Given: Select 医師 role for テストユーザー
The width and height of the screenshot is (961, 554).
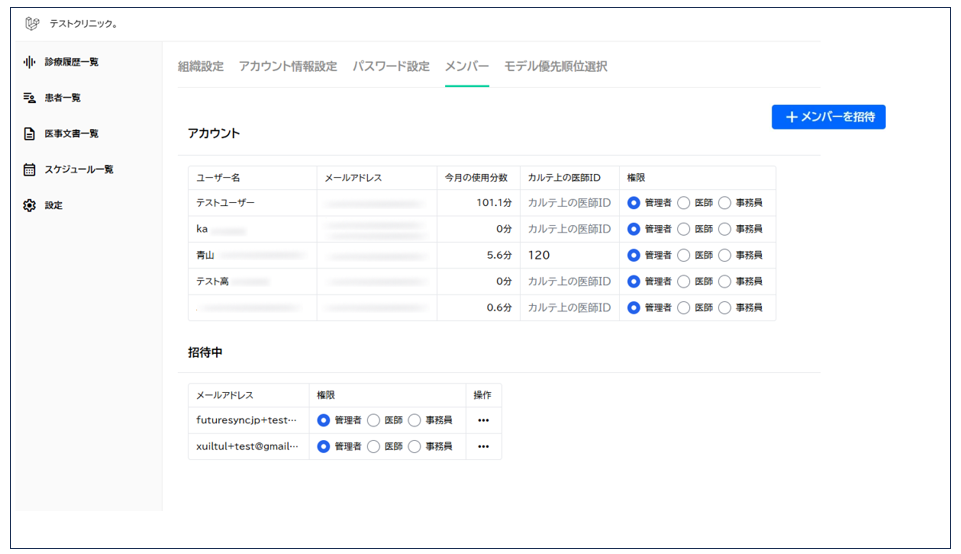Looking at the screenshot, I should (684, 203).
